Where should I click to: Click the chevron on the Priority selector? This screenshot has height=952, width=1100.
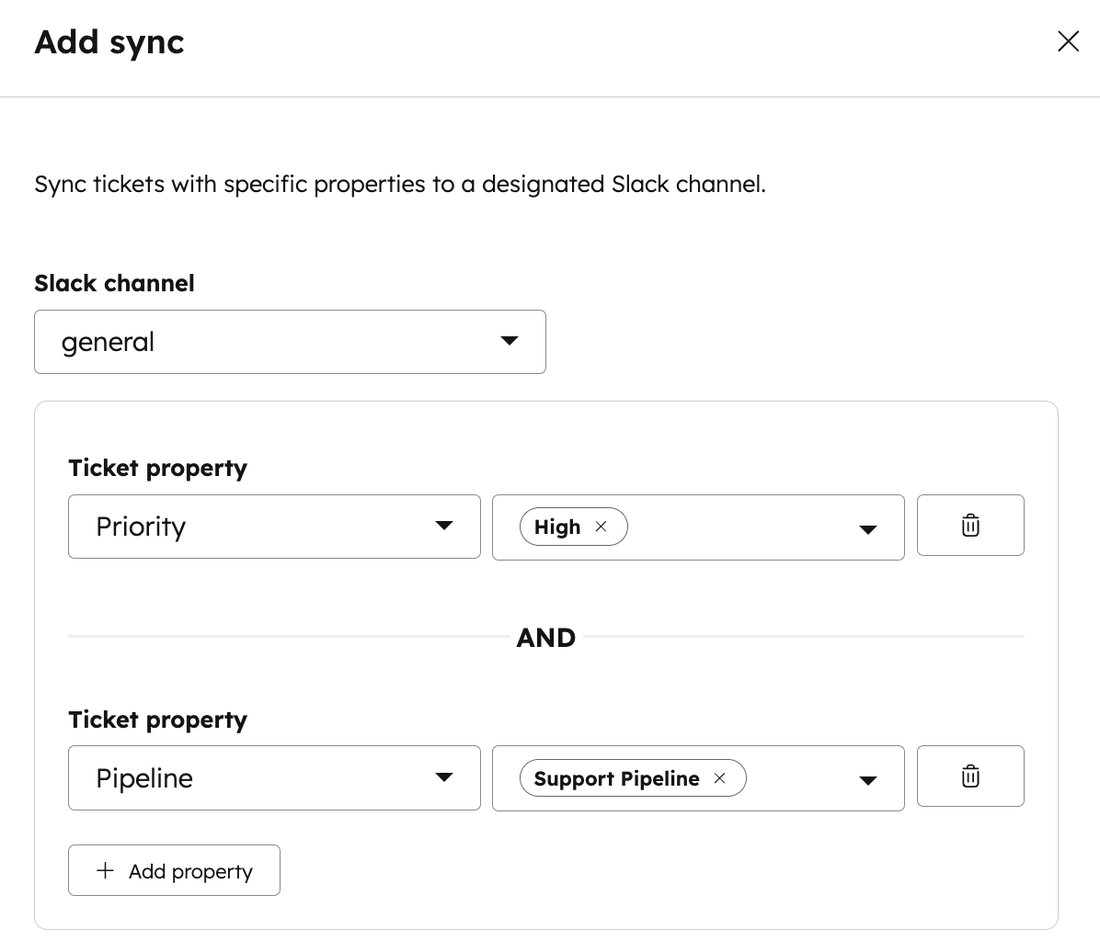[x=443, y=526]
